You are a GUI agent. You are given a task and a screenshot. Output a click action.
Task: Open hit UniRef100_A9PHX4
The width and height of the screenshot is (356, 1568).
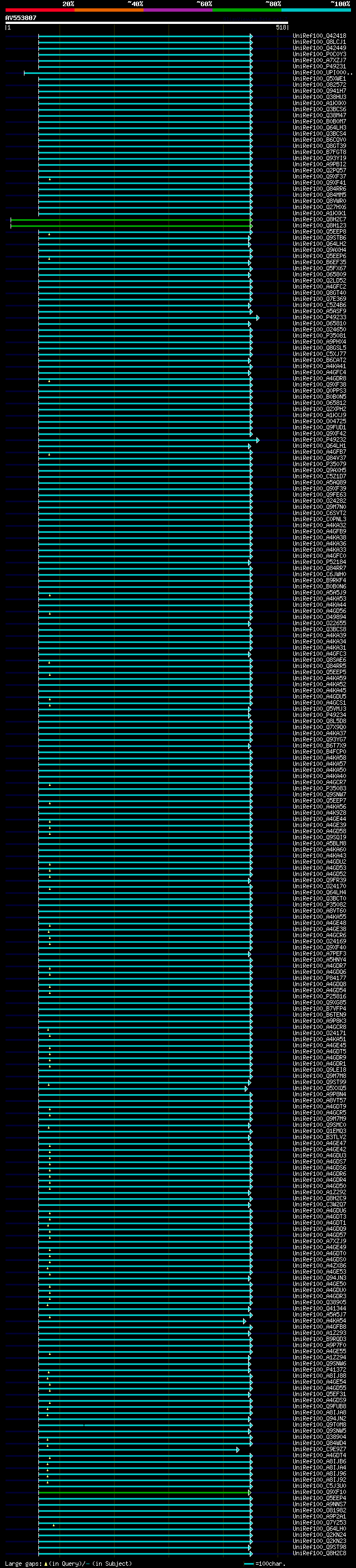[x=319, y=342]
